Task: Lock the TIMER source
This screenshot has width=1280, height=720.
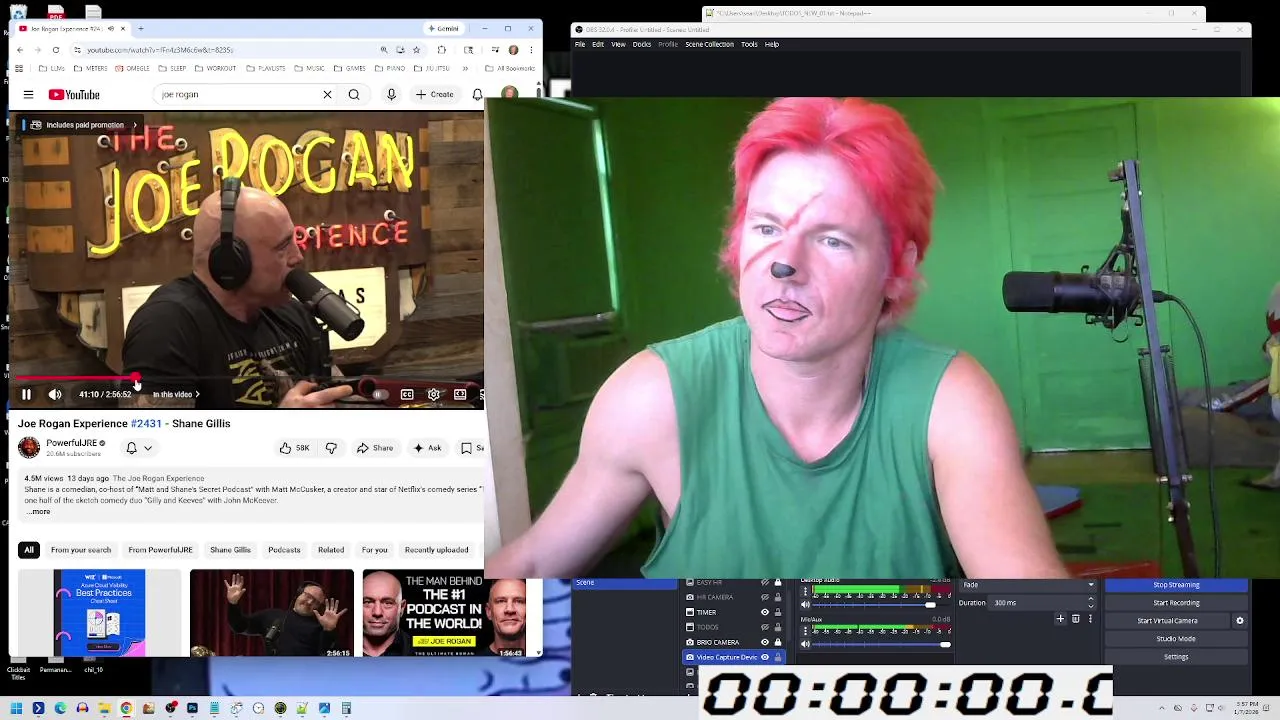Action: tap(778, 612)
